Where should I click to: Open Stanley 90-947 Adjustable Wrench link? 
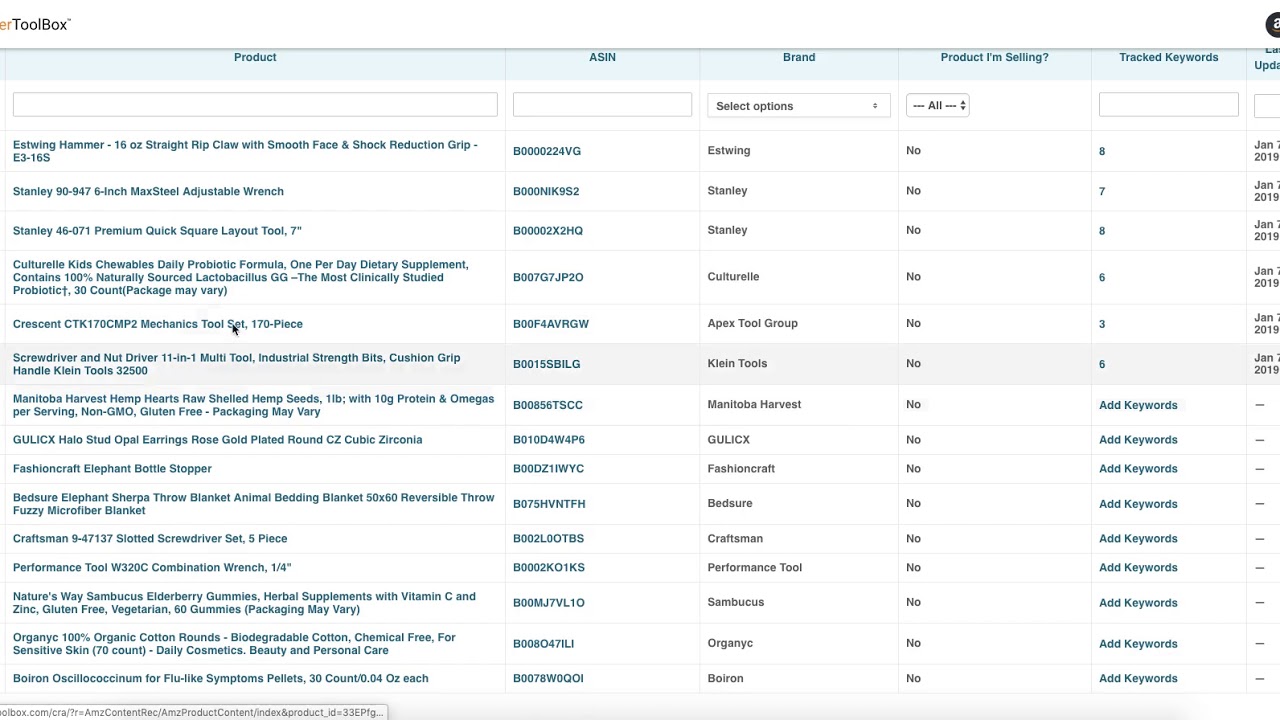pos(148,191)
